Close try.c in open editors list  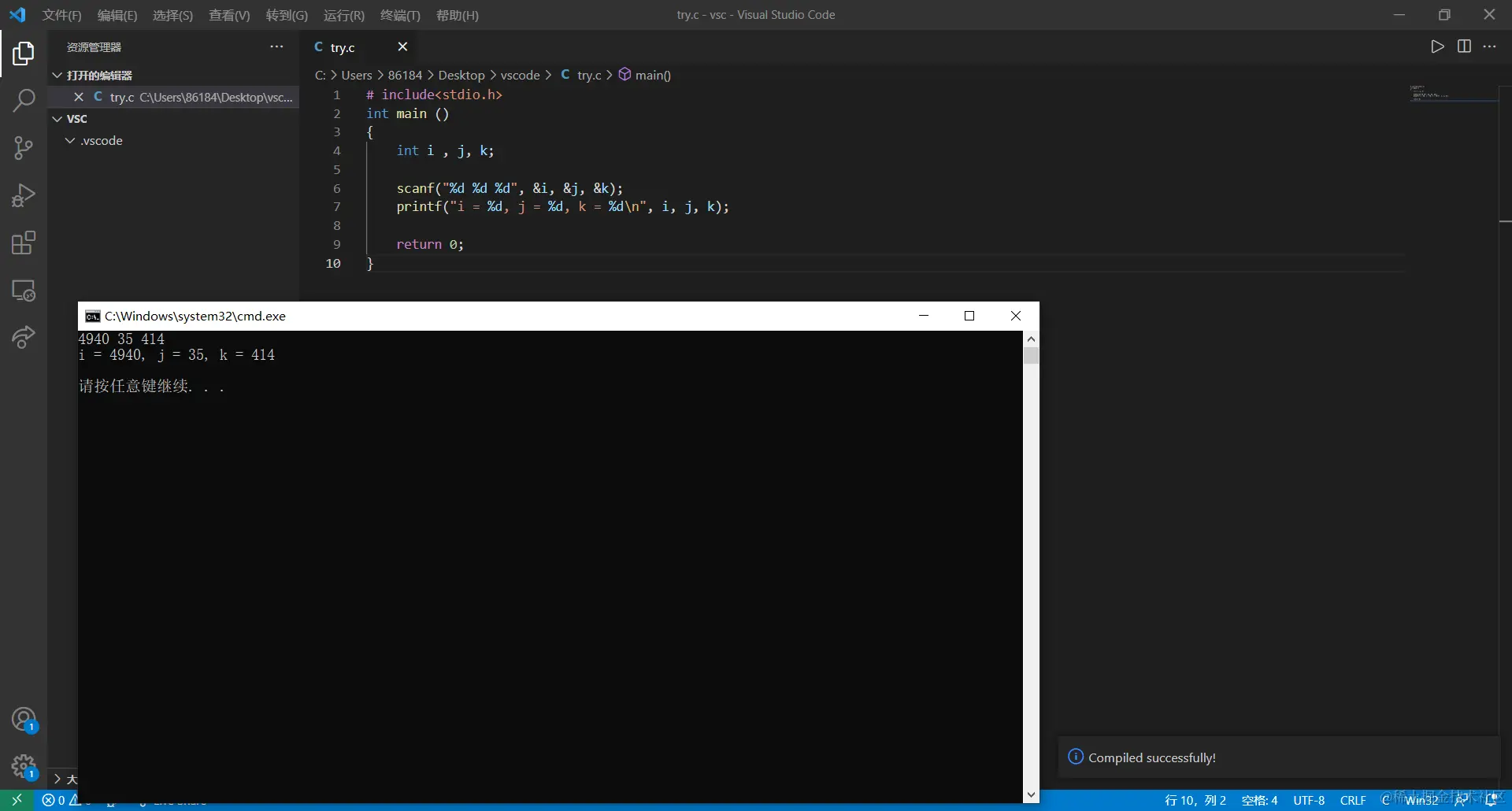(78, 97)
